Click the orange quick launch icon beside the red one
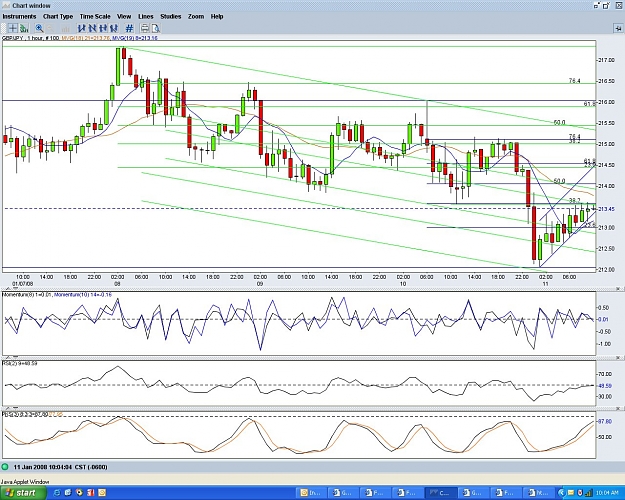This screenshot has width=625, height=500. [102, 493]
